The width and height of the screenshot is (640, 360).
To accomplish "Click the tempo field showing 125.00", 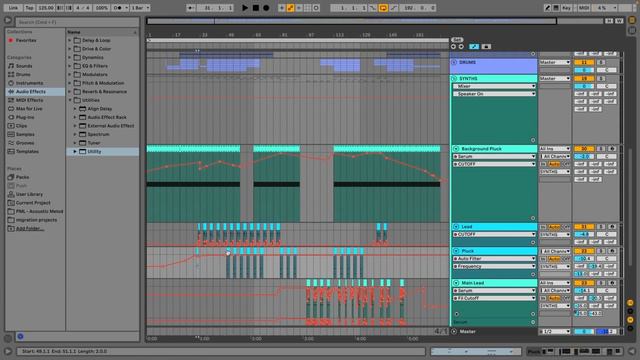I will pyautogui.click(x=46, y=8).
